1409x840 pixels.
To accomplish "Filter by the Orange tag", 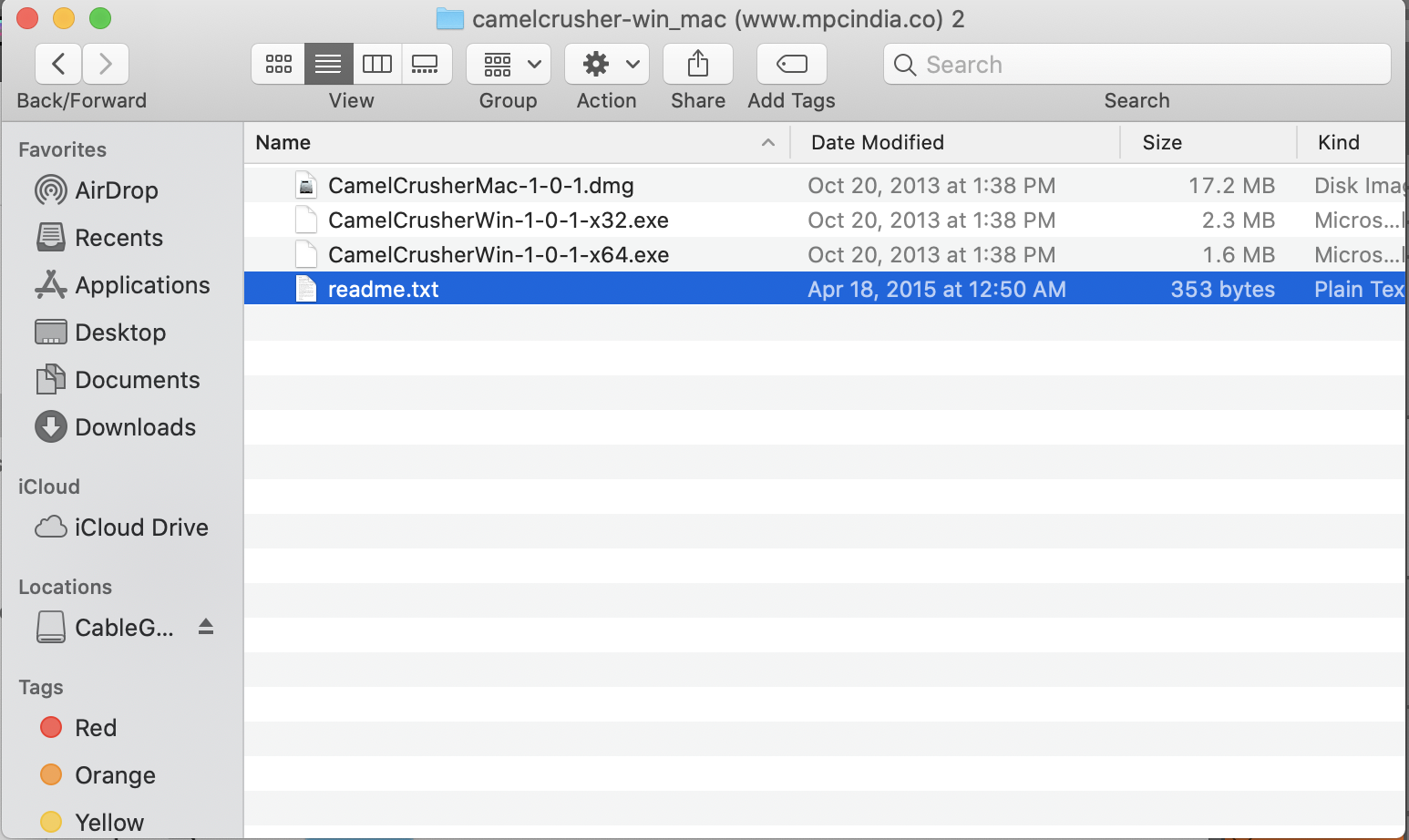I will pyautogui.click(x=98, y=775).
